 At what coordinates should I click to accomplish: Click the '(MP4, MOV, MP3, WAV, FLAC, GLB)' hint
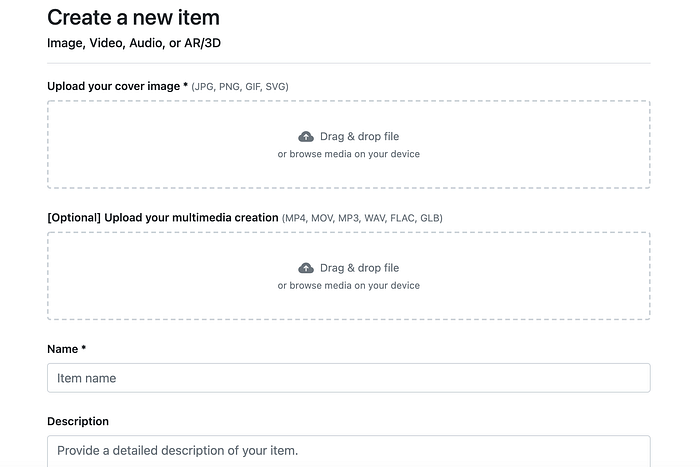362,218
